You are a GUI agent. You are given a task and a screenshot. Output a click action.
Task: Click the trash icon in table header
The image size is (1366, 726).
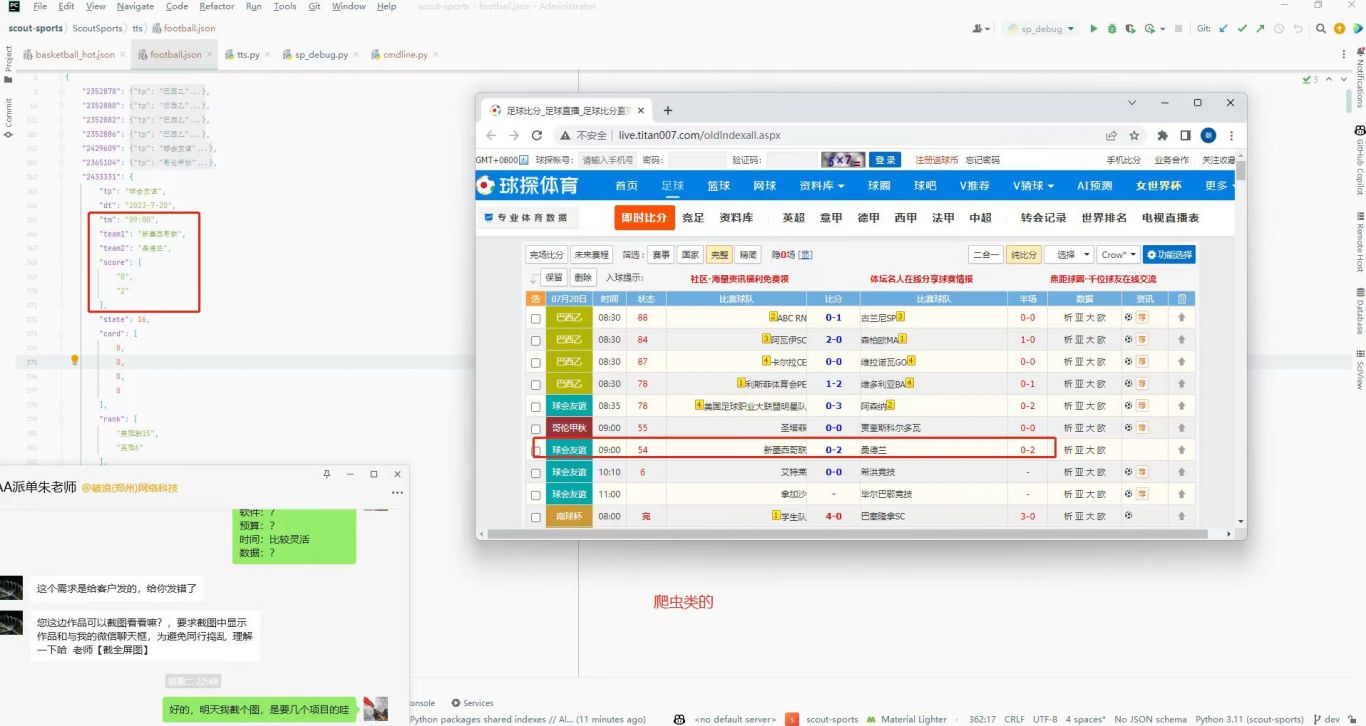1181,298
